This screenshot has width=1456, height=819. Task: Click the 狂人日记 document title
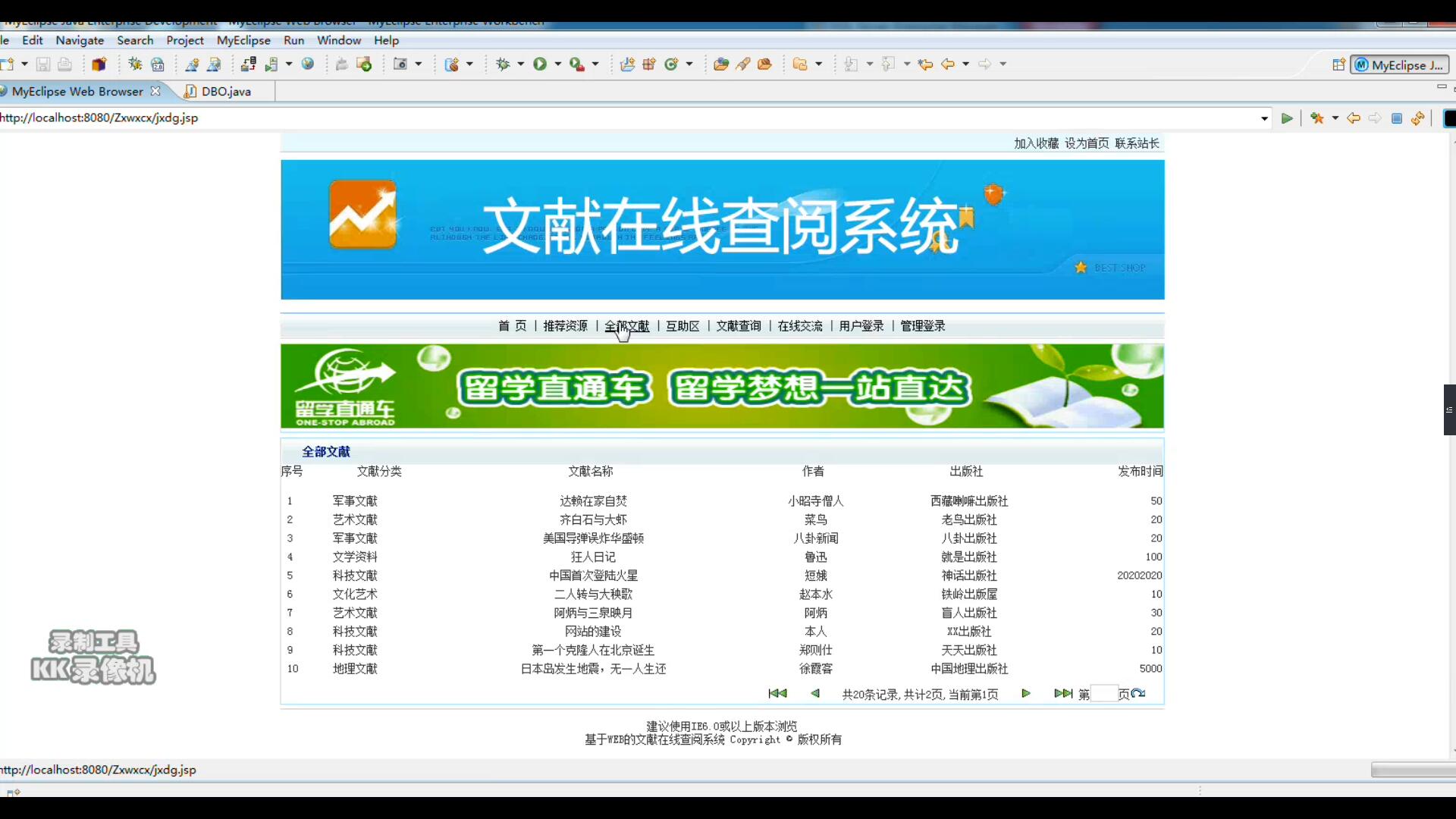point(593,557)
